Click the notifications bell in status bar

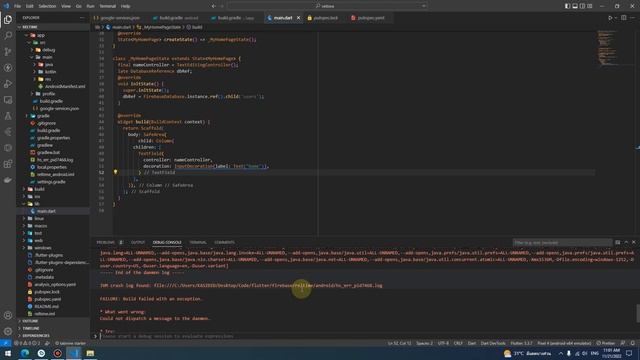pyautogui.click(x=633, y=343)
